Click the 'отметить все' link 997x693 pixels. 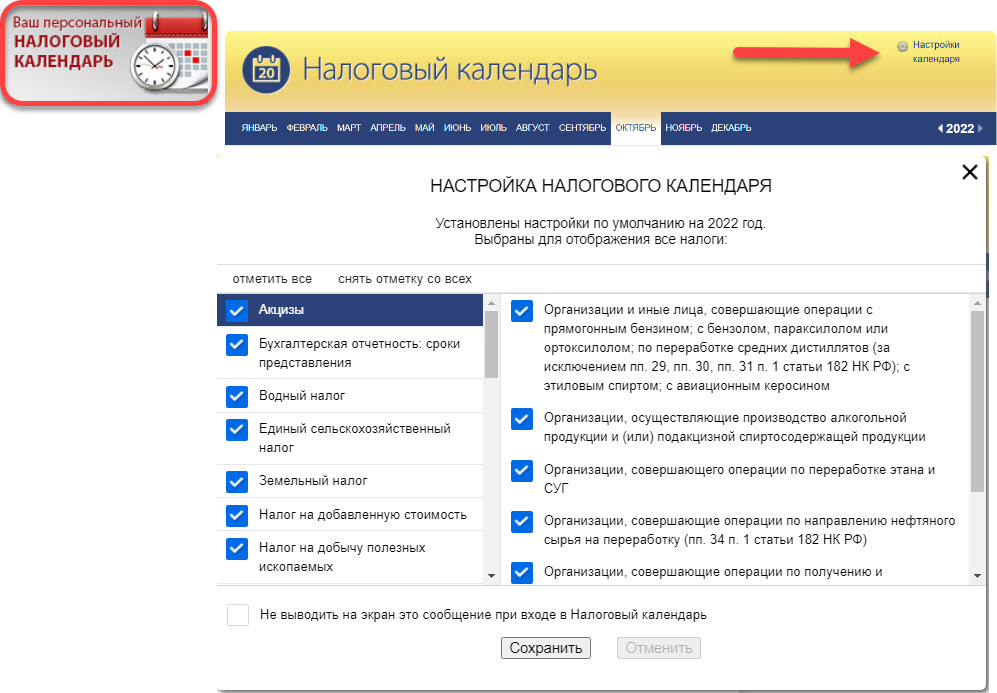272,279
